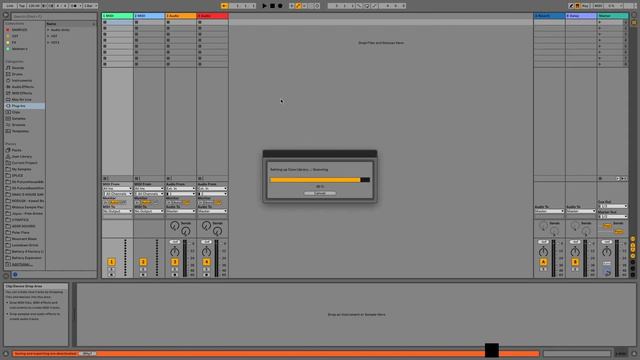Click the Stop transport button
Image resolution: width=640 pixels, height=360 pixels.
click(x=272, y=6)
